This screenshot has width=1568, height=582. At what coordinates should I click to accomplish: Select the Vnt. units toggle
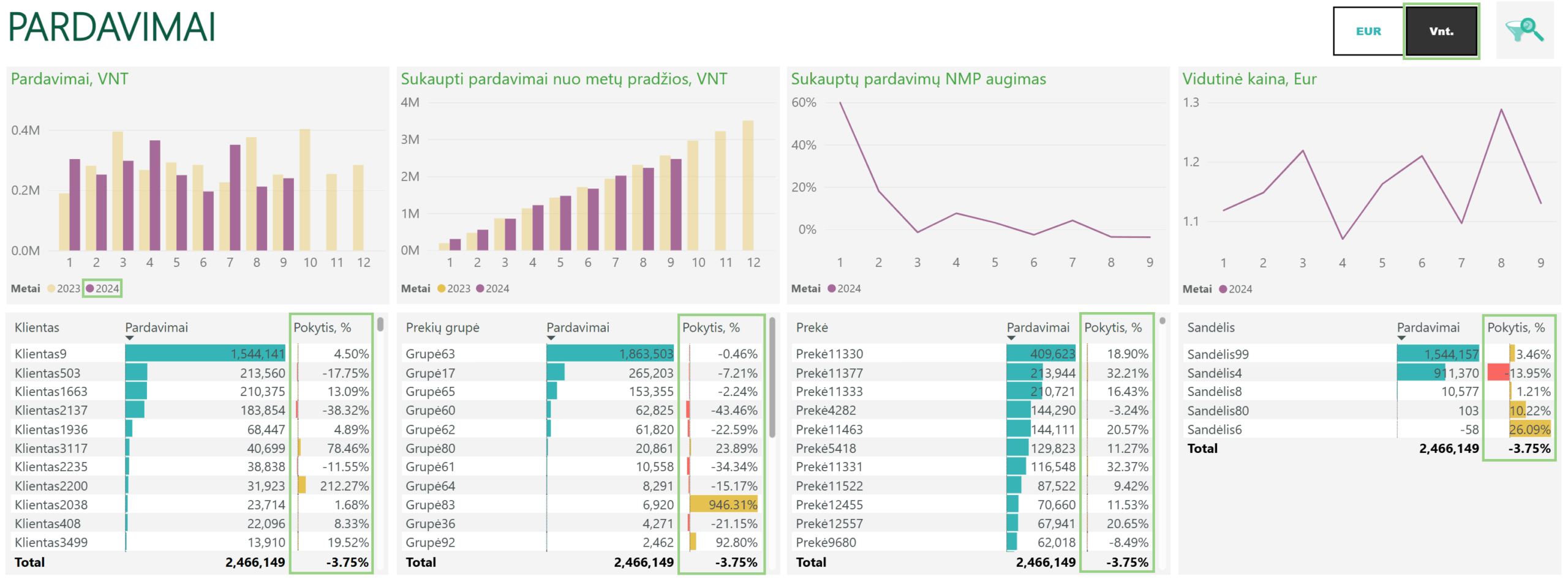(1441, 31)
